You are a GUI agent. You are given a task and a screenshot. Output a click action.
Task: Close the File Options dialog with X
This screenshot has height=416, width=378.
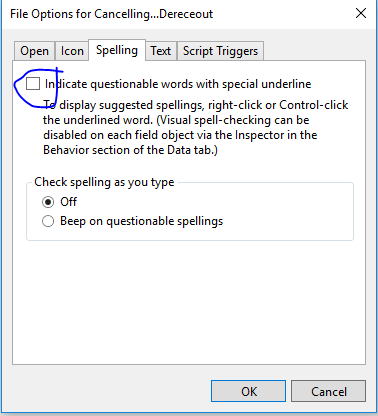click(361, 14)
